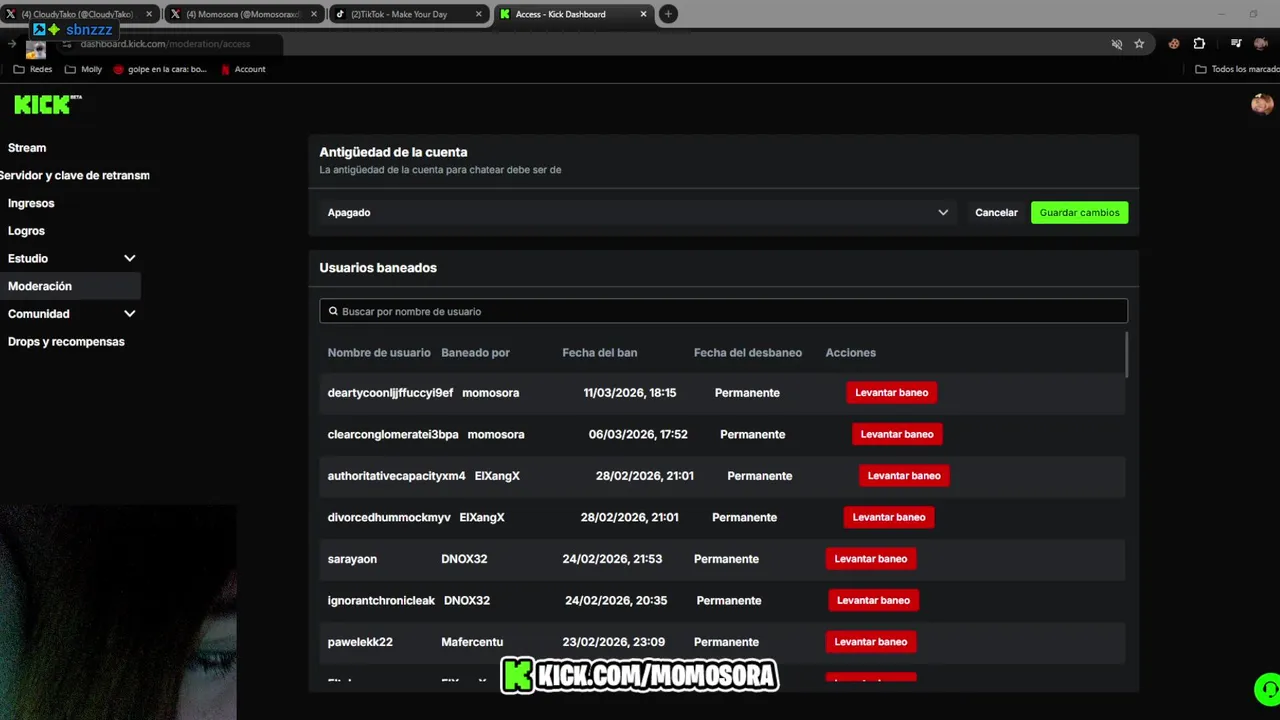Click the muted site sound icon

coord(1117,44)
